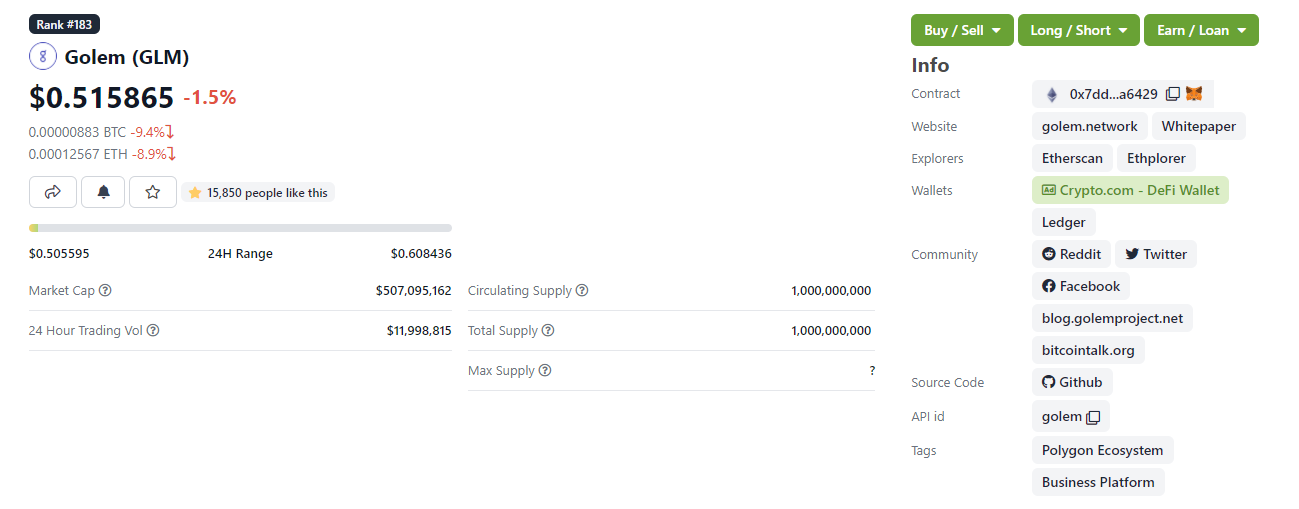The height and width of the screenshot is (509, 1299).
Task: Copy the golem API id icon
Action: 1093,417
